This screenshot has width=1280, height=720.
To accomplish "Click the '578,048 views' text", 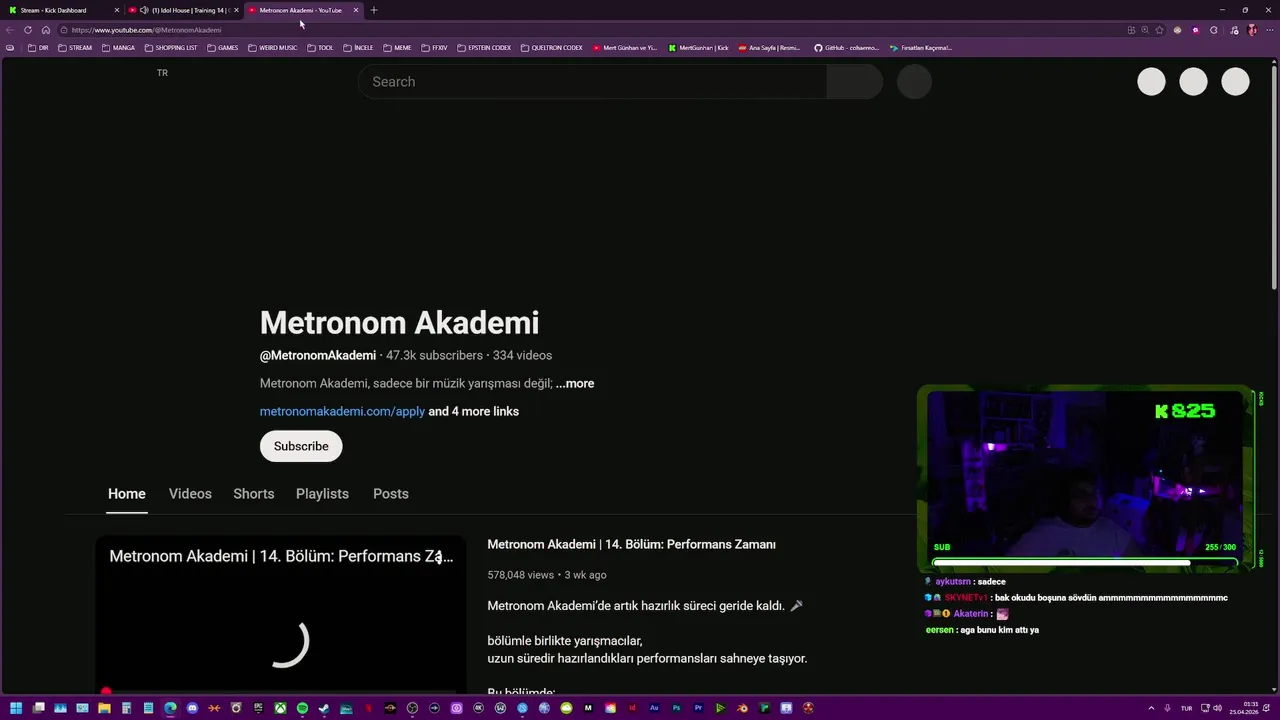I will (x=520, y=575).
